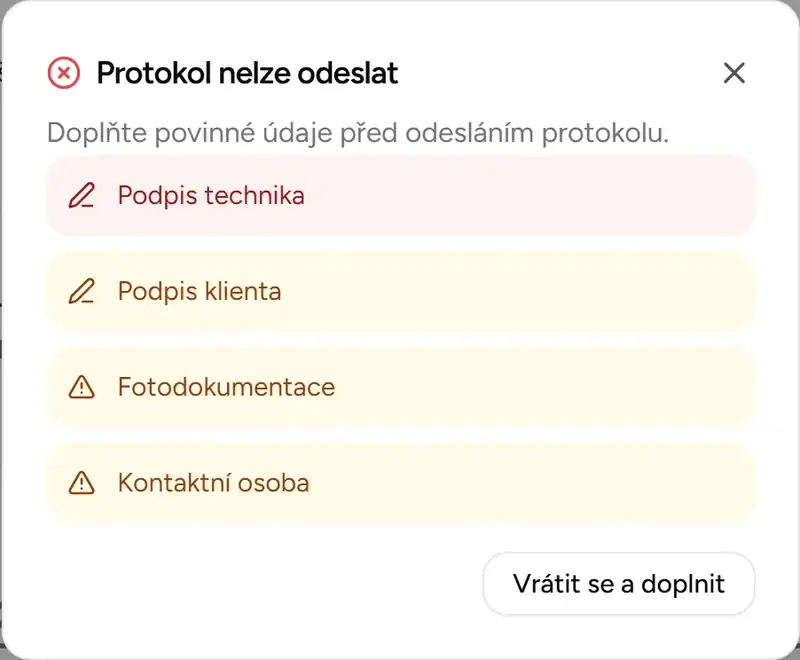Click the yellow Fotodokumentace banner

400,387
